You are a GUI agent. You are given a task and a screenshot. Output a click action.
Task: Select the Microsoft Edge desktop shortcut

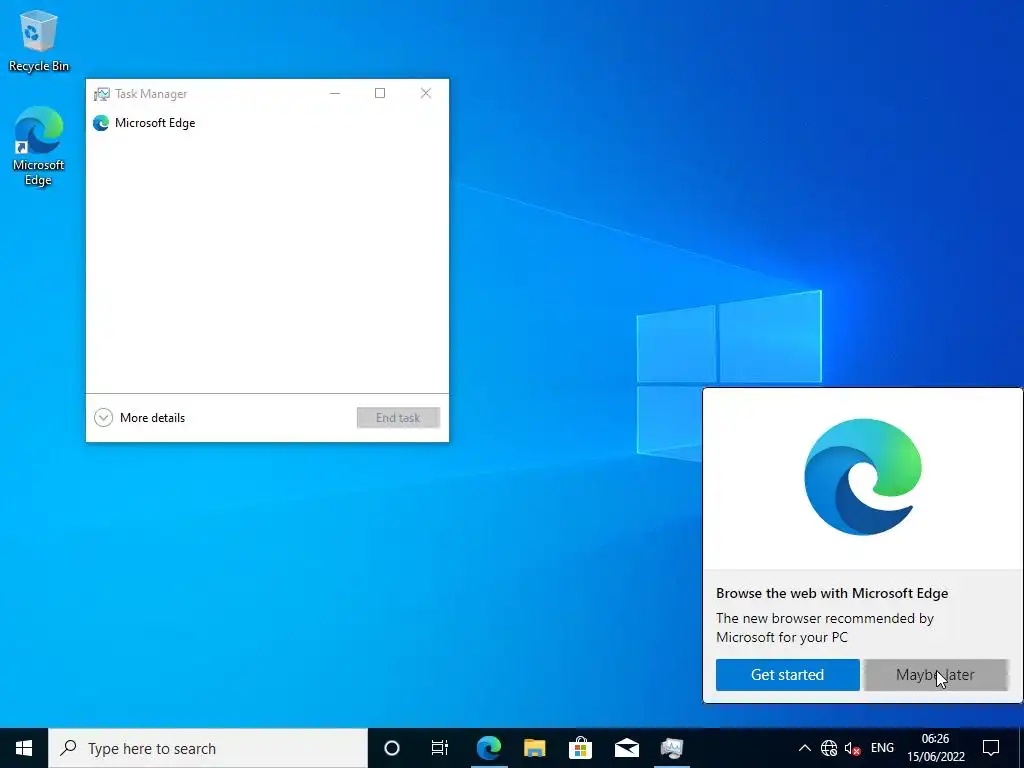tap(39, 146)
